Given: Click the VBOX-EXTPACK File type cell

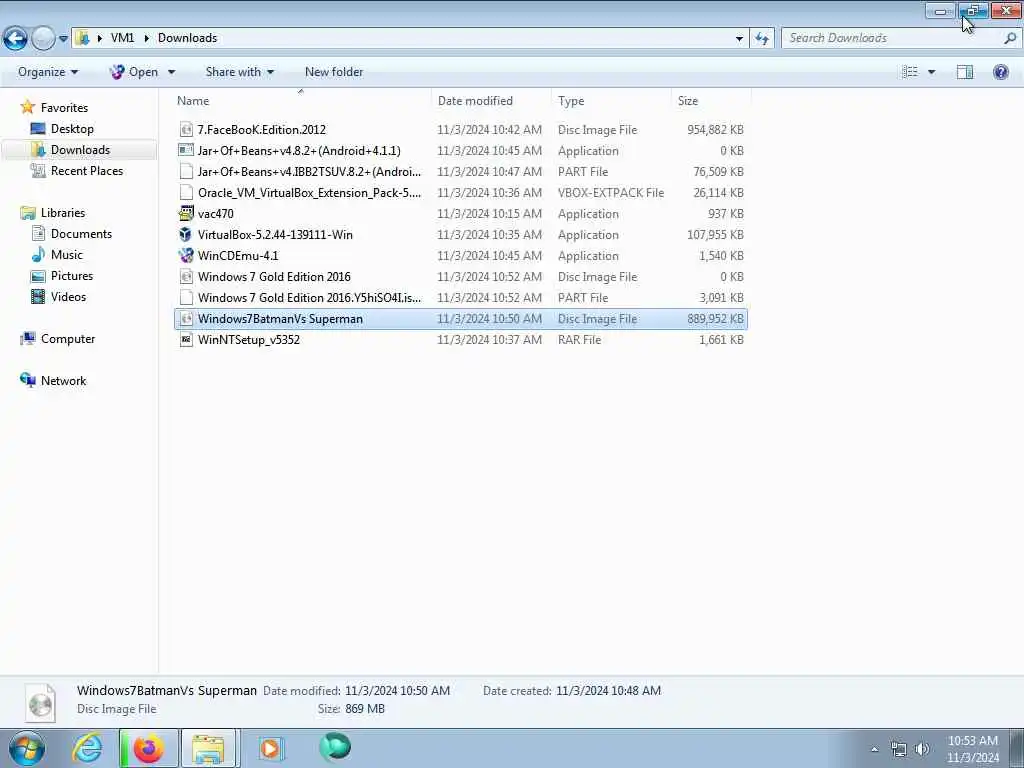Looking at the screenshot, I should click(611, 193).
